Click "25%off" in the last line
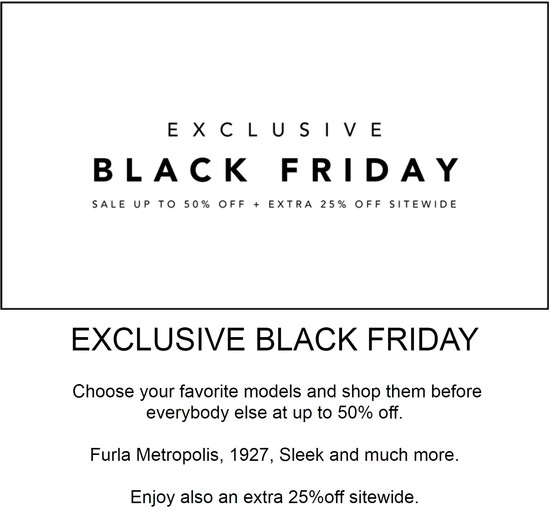 (x=316, y=497)
